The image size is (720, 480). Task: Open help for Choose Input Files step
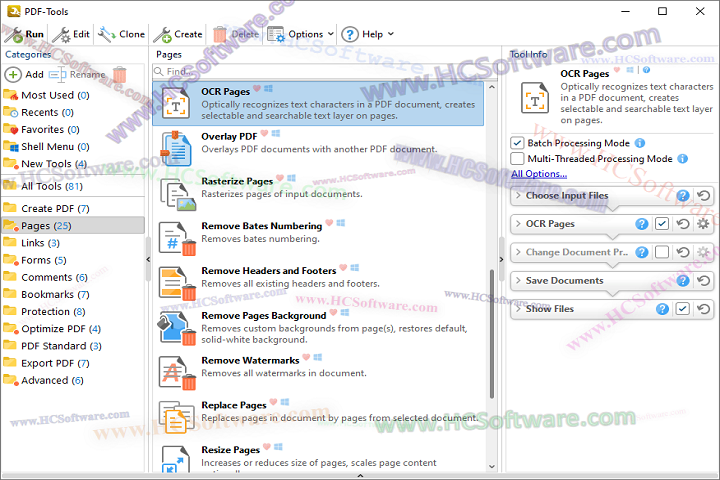(683, 196)
